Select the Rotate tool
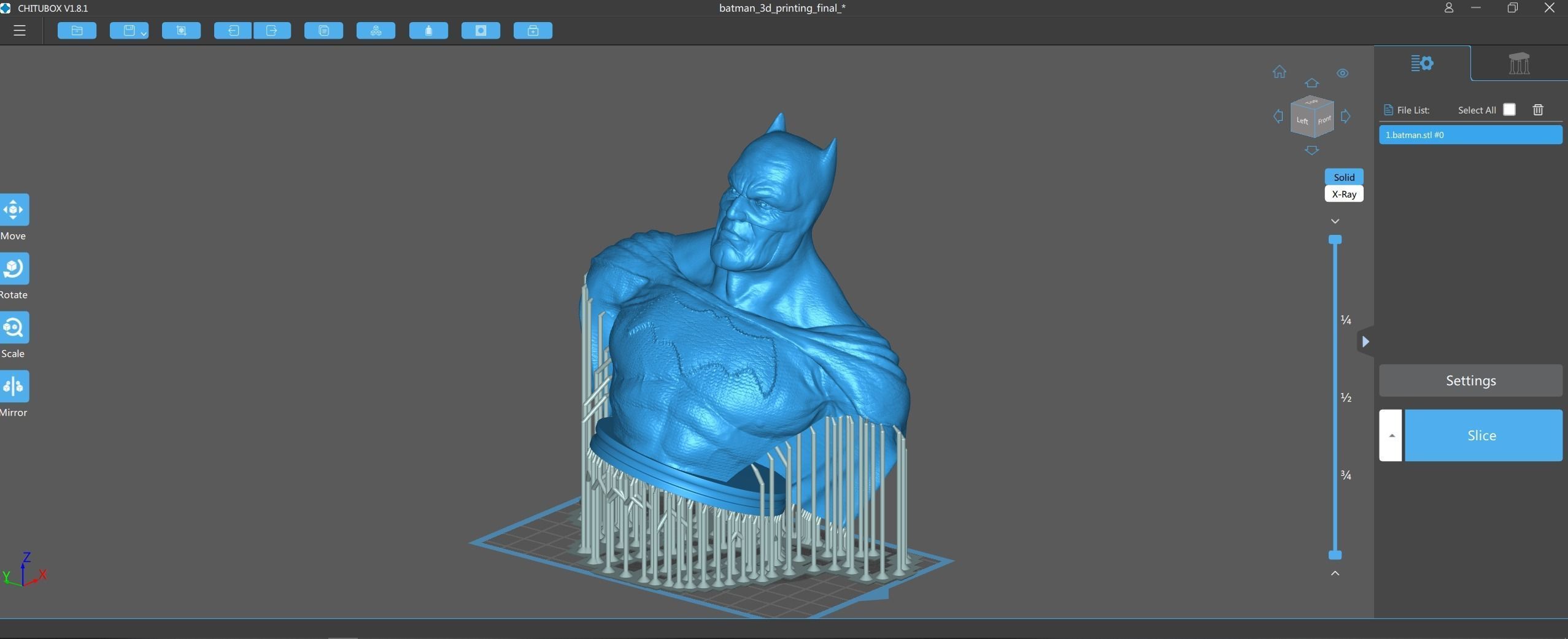Screen dimensions: 1568x639 pyautogui.click(x=14, y=269)
